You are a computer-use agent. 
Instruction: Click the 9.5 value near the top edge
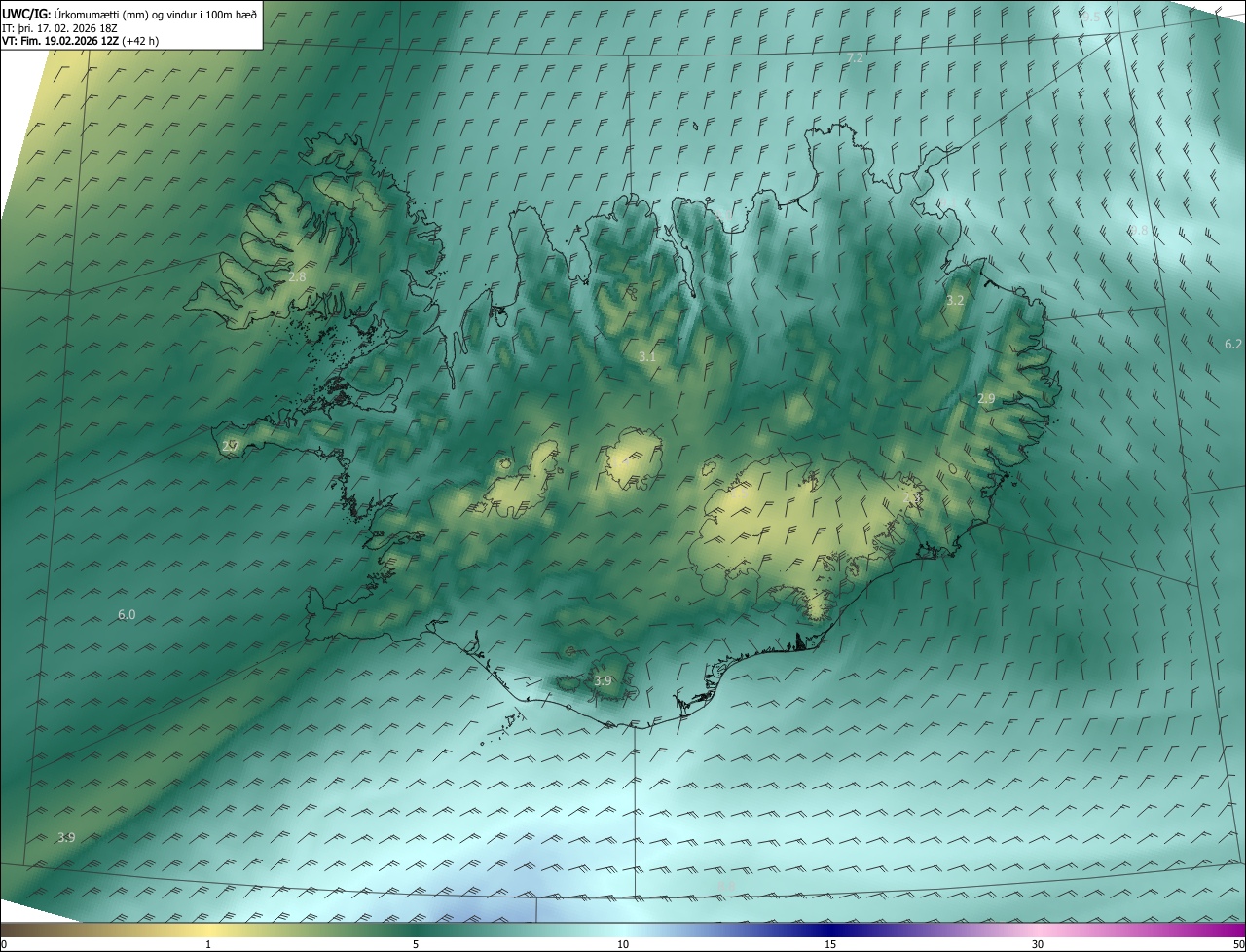(1092, 18)
